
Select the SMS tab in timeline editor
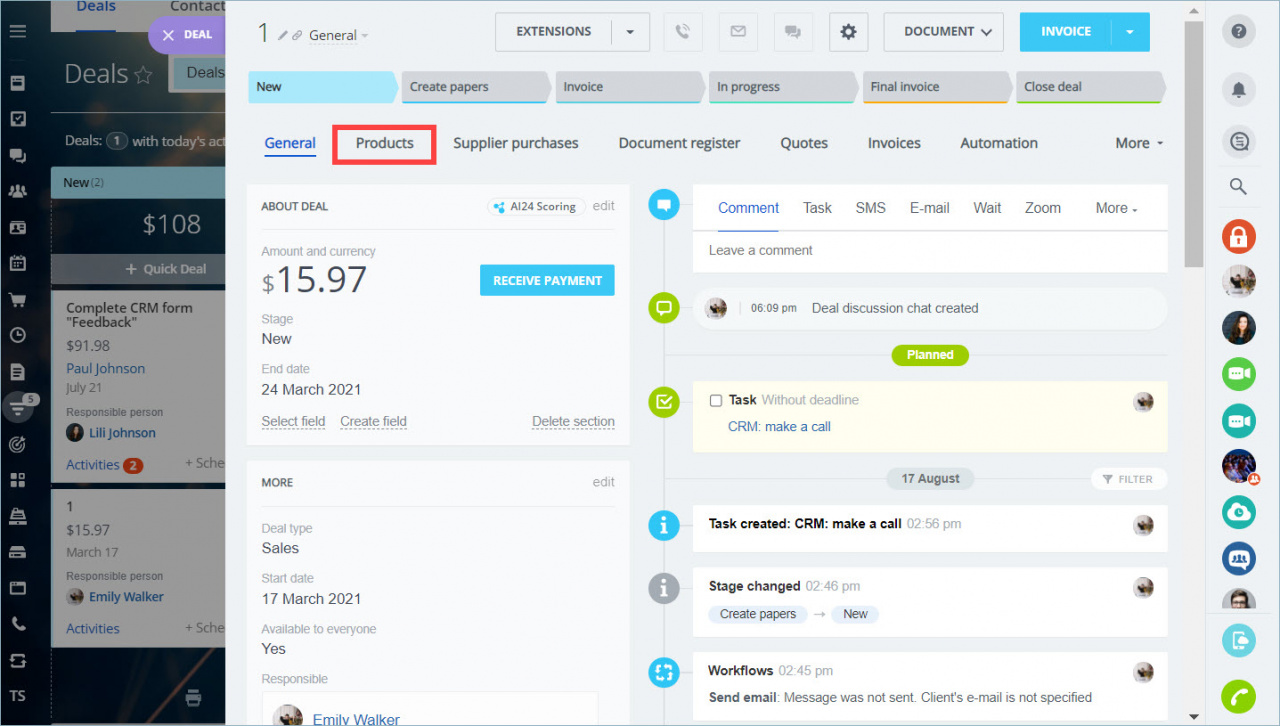(x=871, y=208)
